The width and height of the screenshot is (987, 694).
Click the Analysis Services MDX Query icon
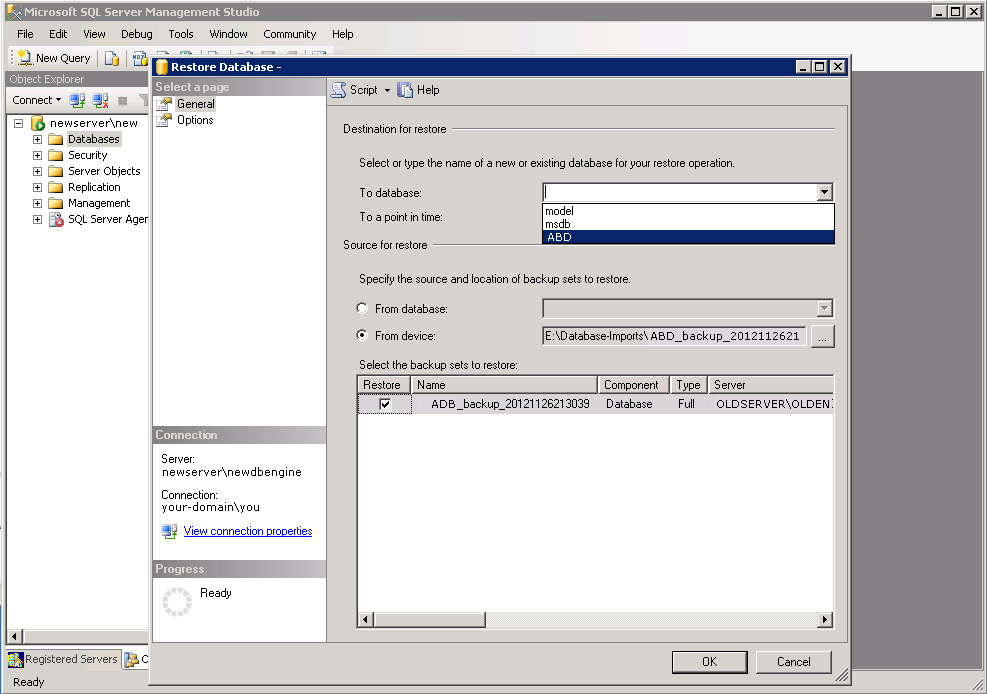point(140,58)
